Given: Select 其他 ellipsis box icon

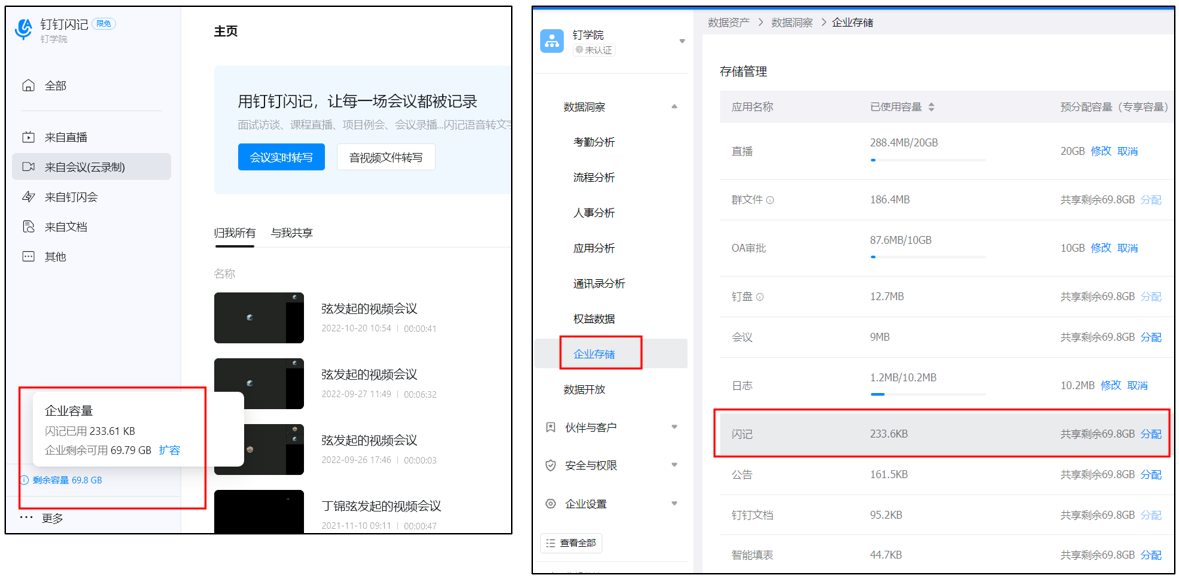Looking at the screenshot, I should 28,256.
